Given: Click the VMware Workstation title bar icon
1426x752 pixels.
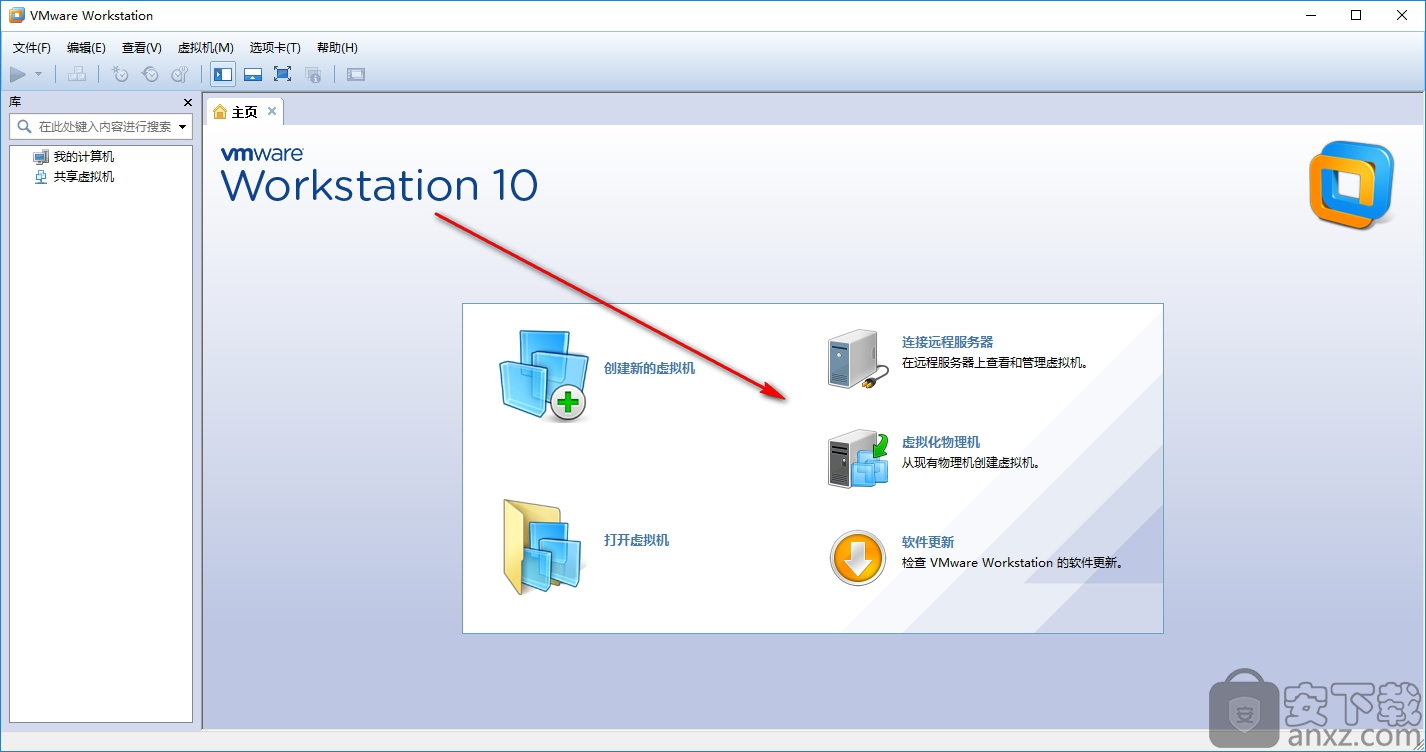Looking at the screenshot, I should (x=16, y=15).
